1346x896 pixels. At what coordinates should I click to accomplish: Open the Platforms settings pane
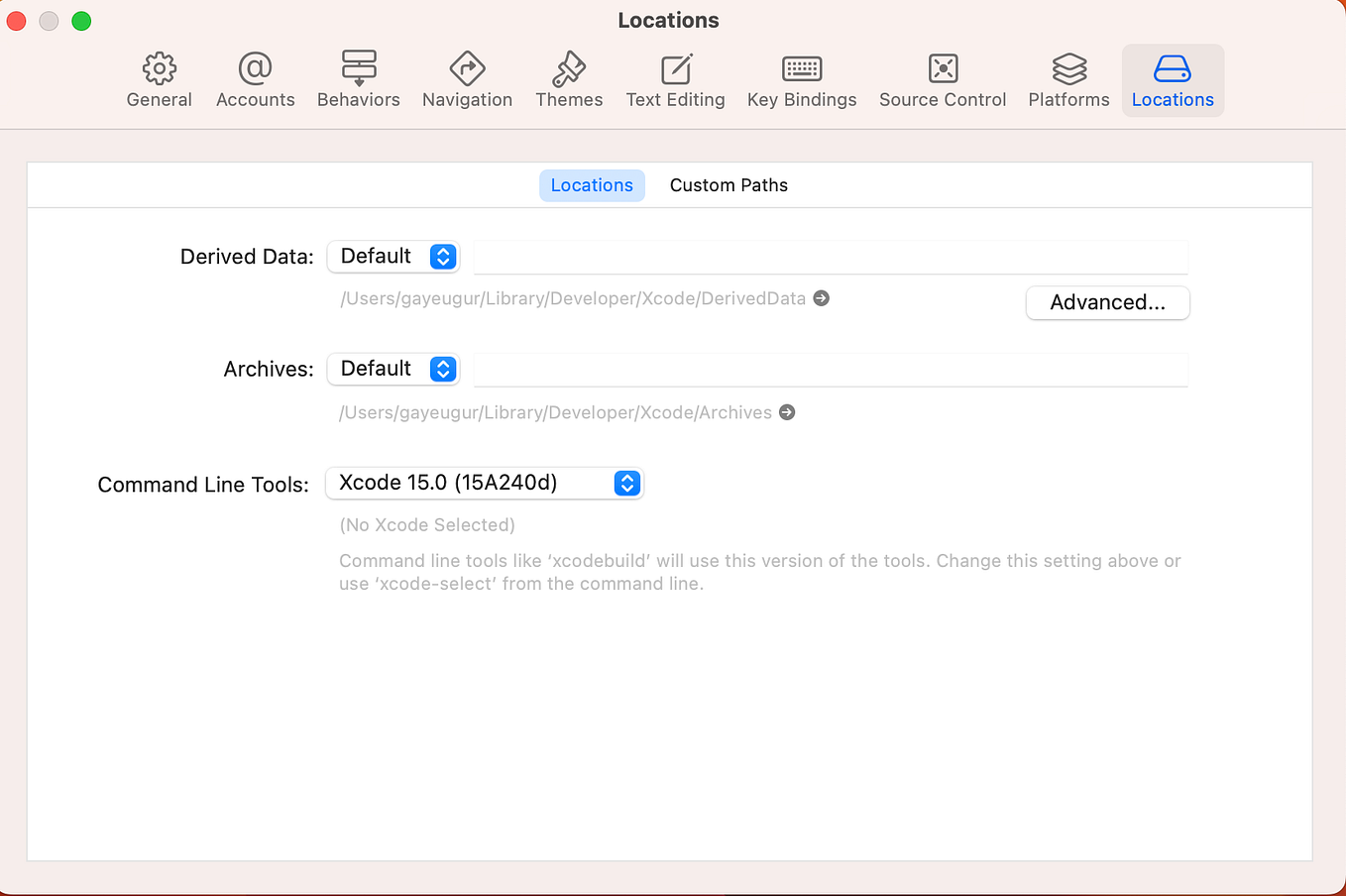tap(1068, 80)
